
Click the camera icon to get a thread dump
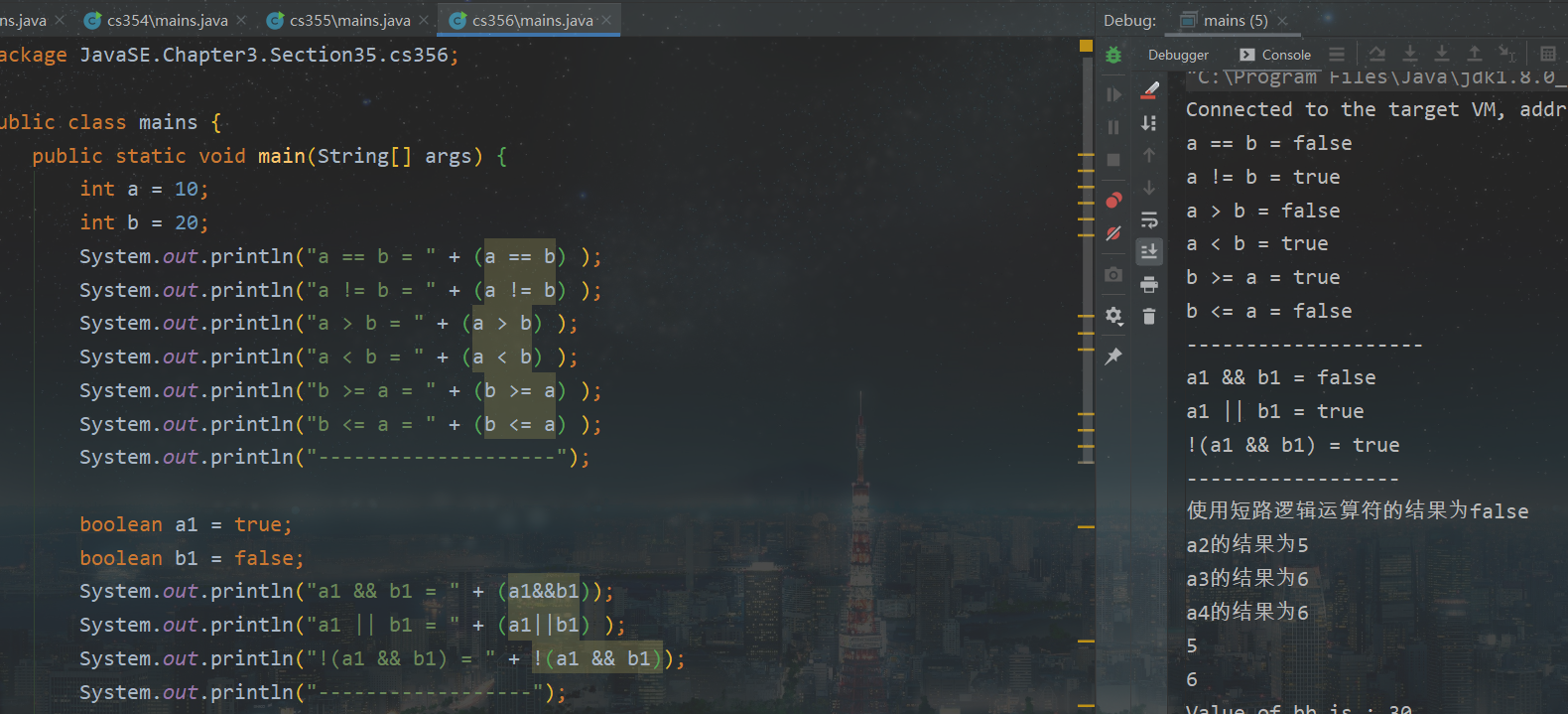(x=1113, y=274)
